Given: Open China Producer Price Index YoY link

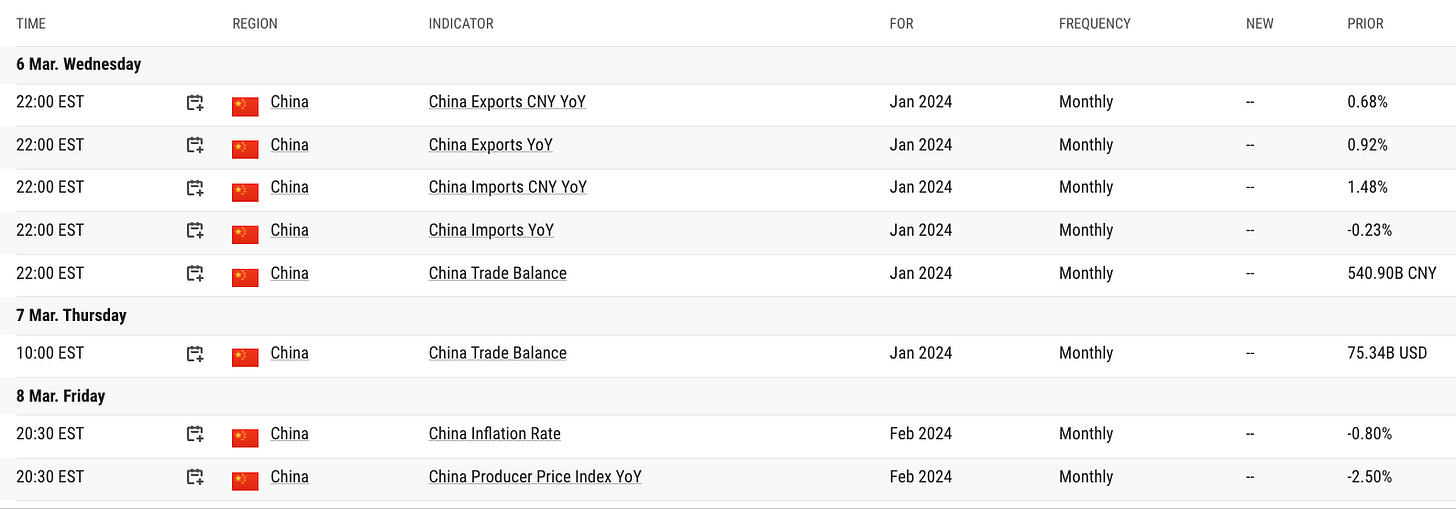Looking at the screenshot, I should (x=535, y=477).
